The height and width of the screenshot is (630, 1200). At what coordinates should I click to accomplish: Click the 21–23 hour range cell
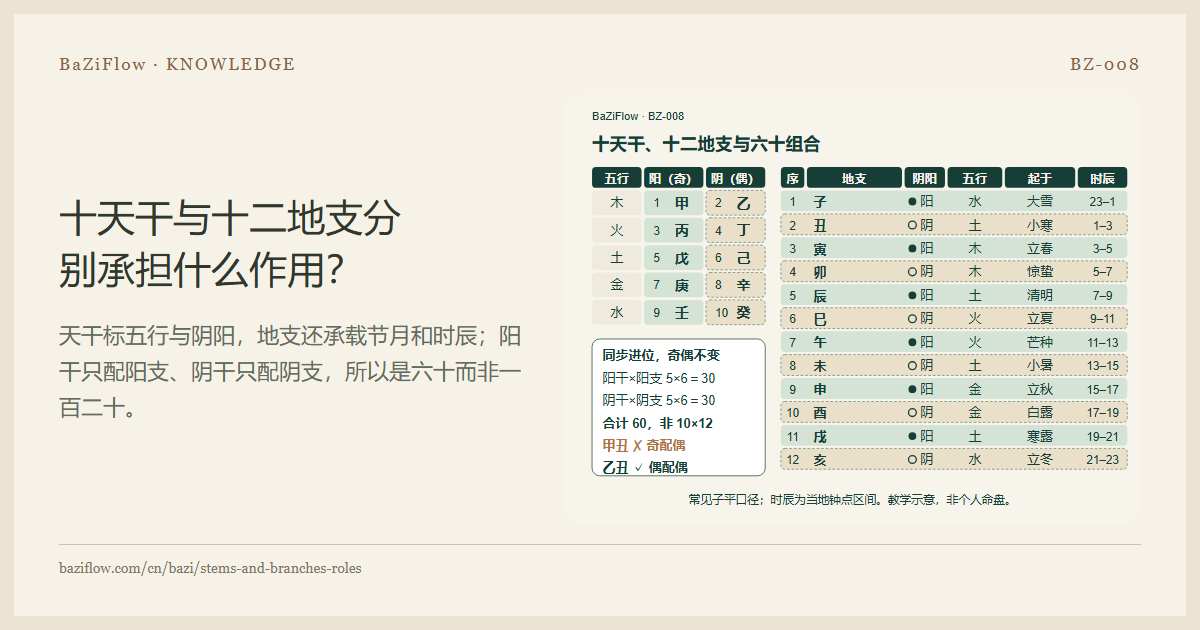pyautogui.click(x=1102, y=459)
